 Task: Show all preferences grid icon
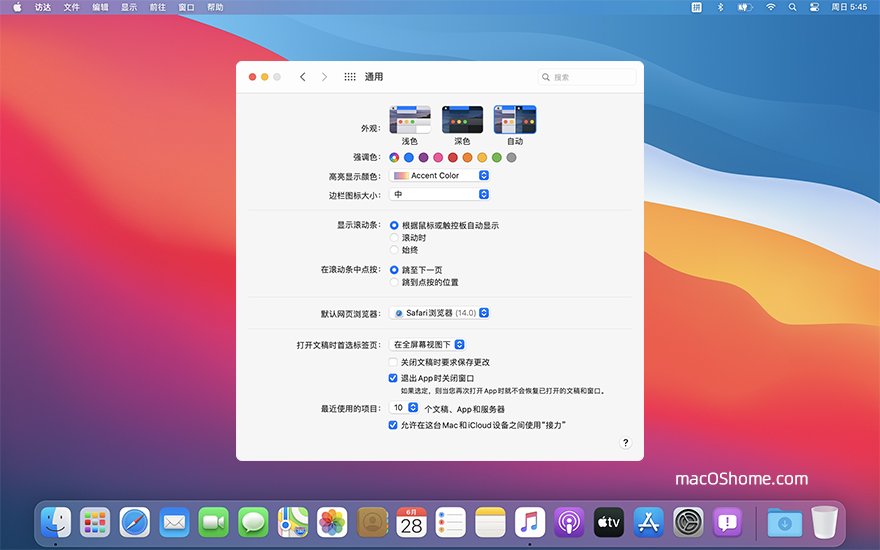tap(350, 77)
